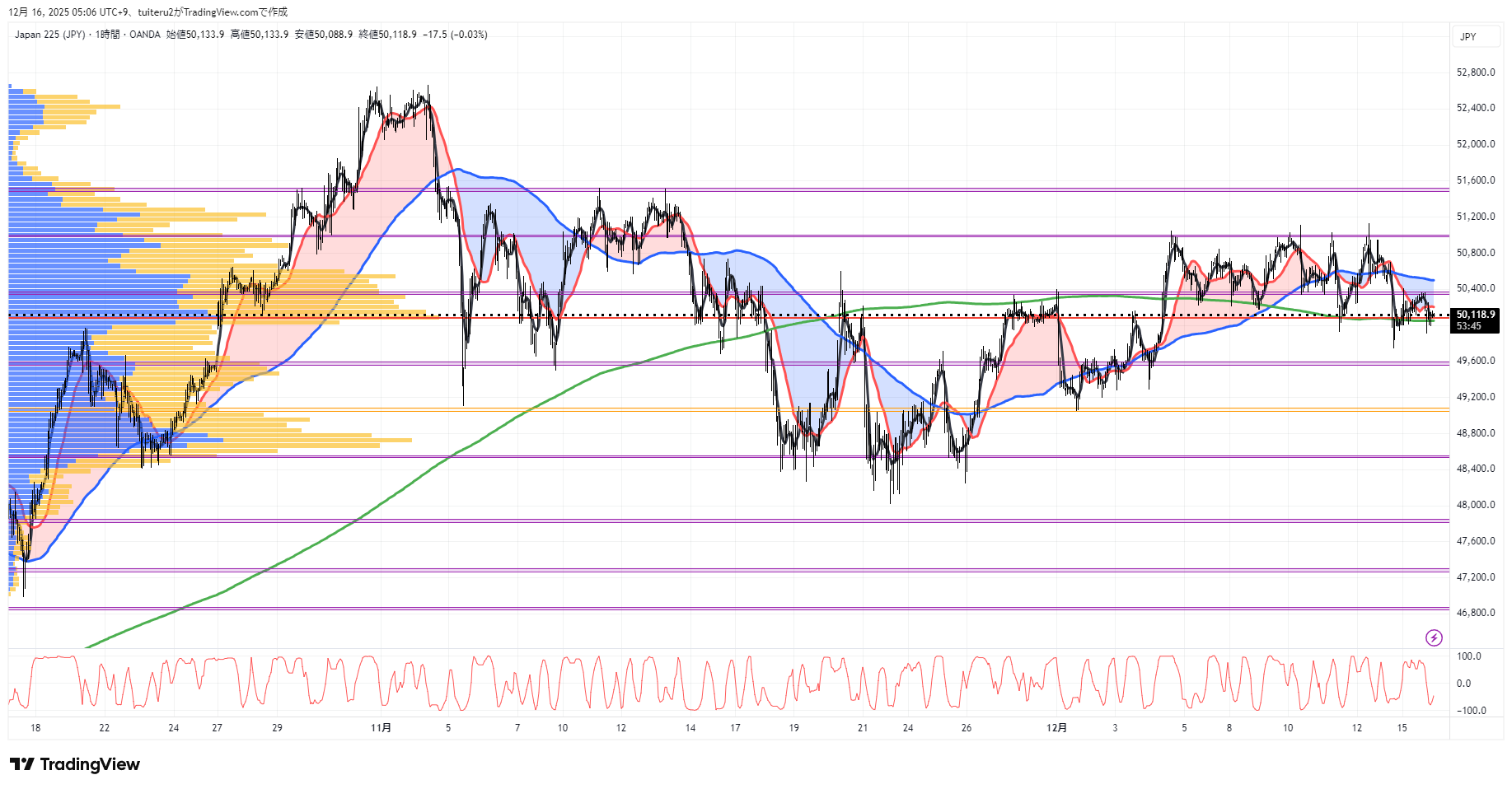Click the current price label 50,118.9
This screenshot has width=1512, height=789.
(1475, 315)
